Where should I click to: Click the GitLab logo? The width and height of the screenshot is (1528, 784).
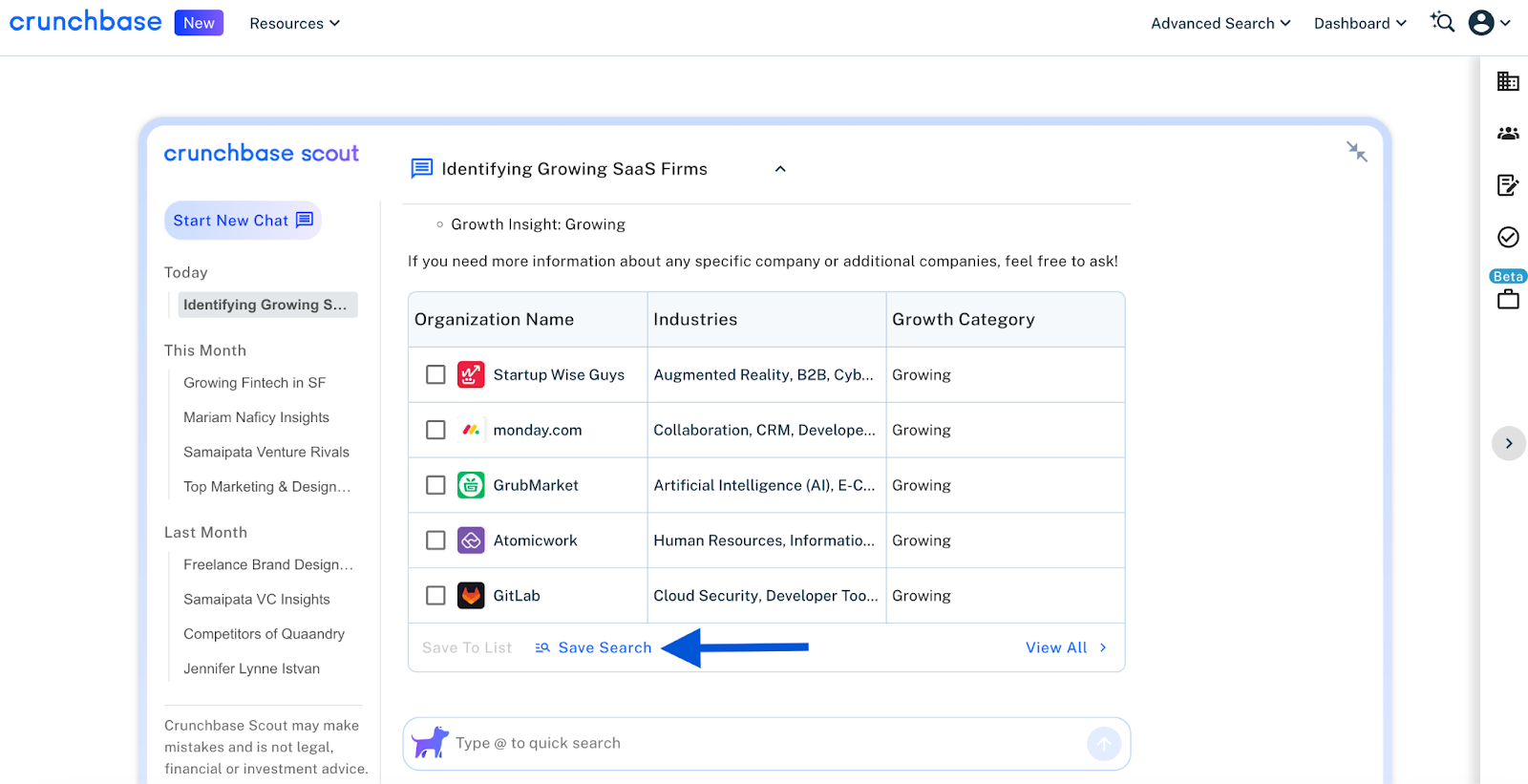(x=471, y=596)
